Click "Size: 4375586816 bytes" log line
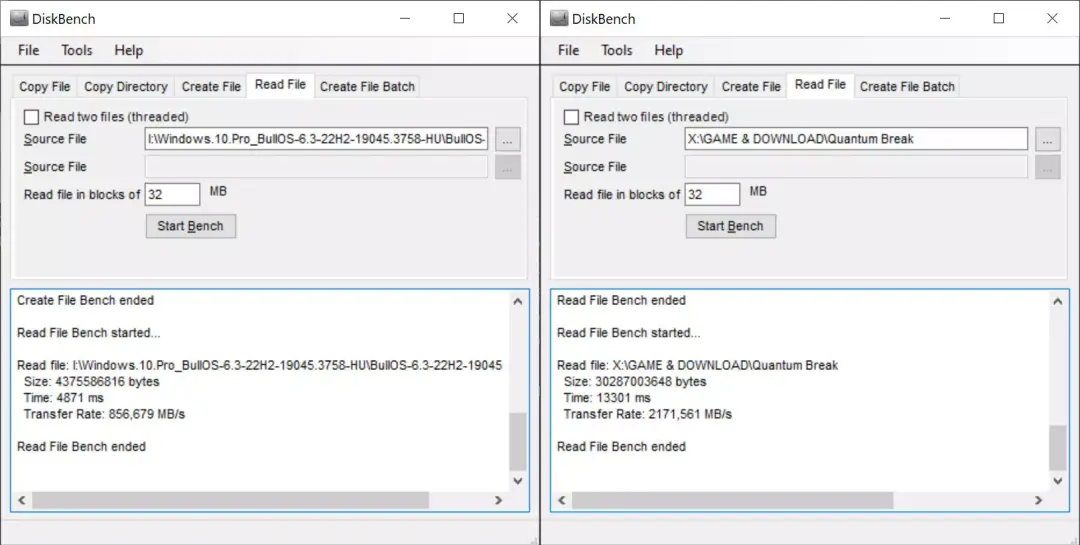1080x545 pixels. [91, 382]
